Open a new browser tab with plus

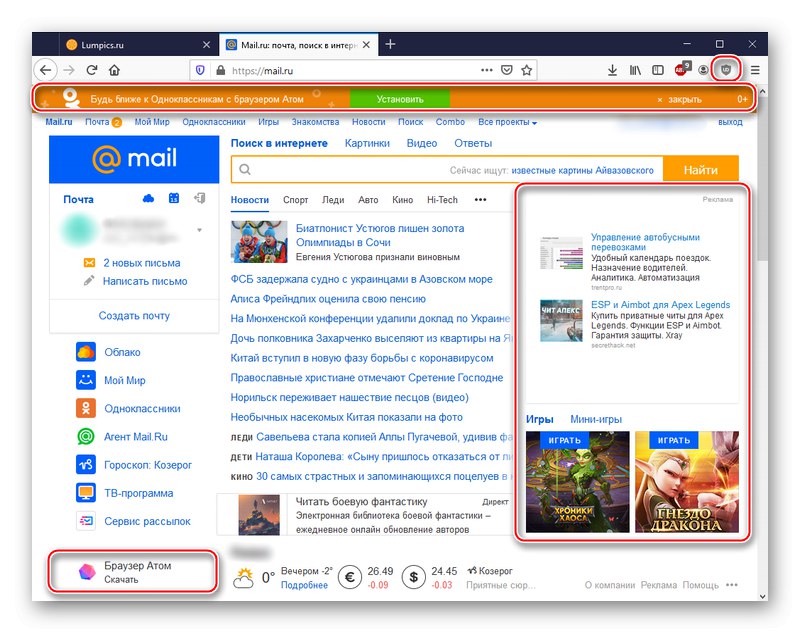pos(390,44)
